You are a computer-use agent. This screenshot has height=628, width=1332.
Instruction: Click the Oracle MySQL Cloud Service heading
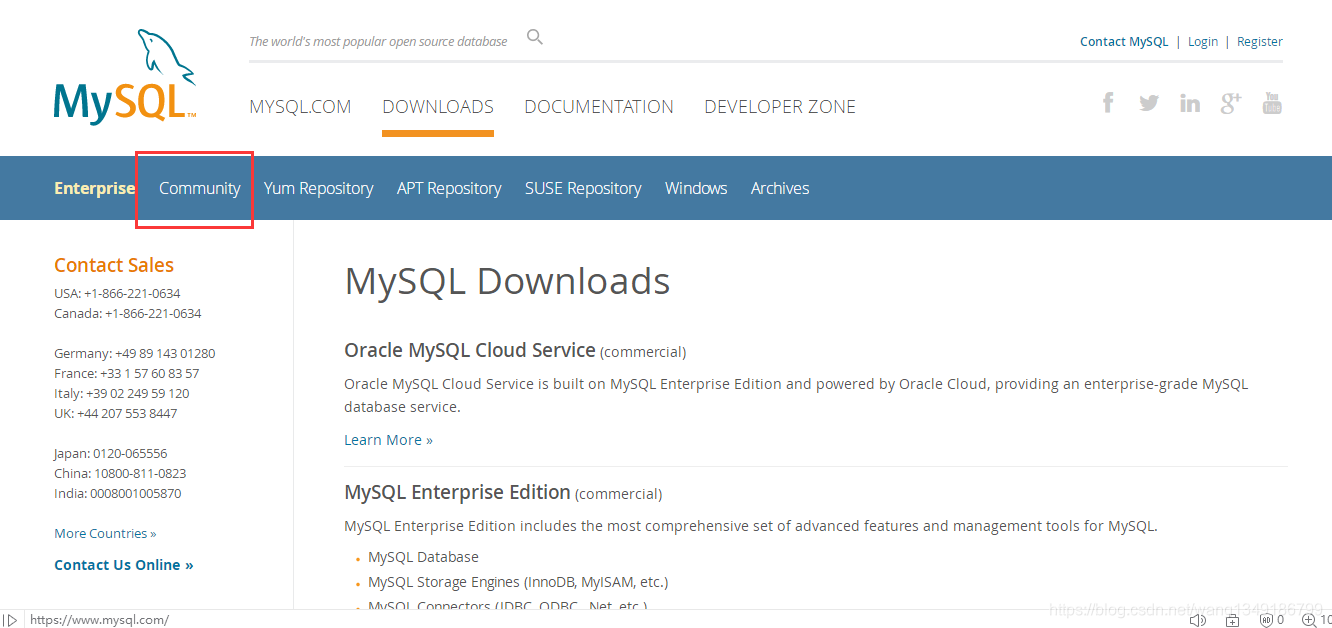pos(470,350)
